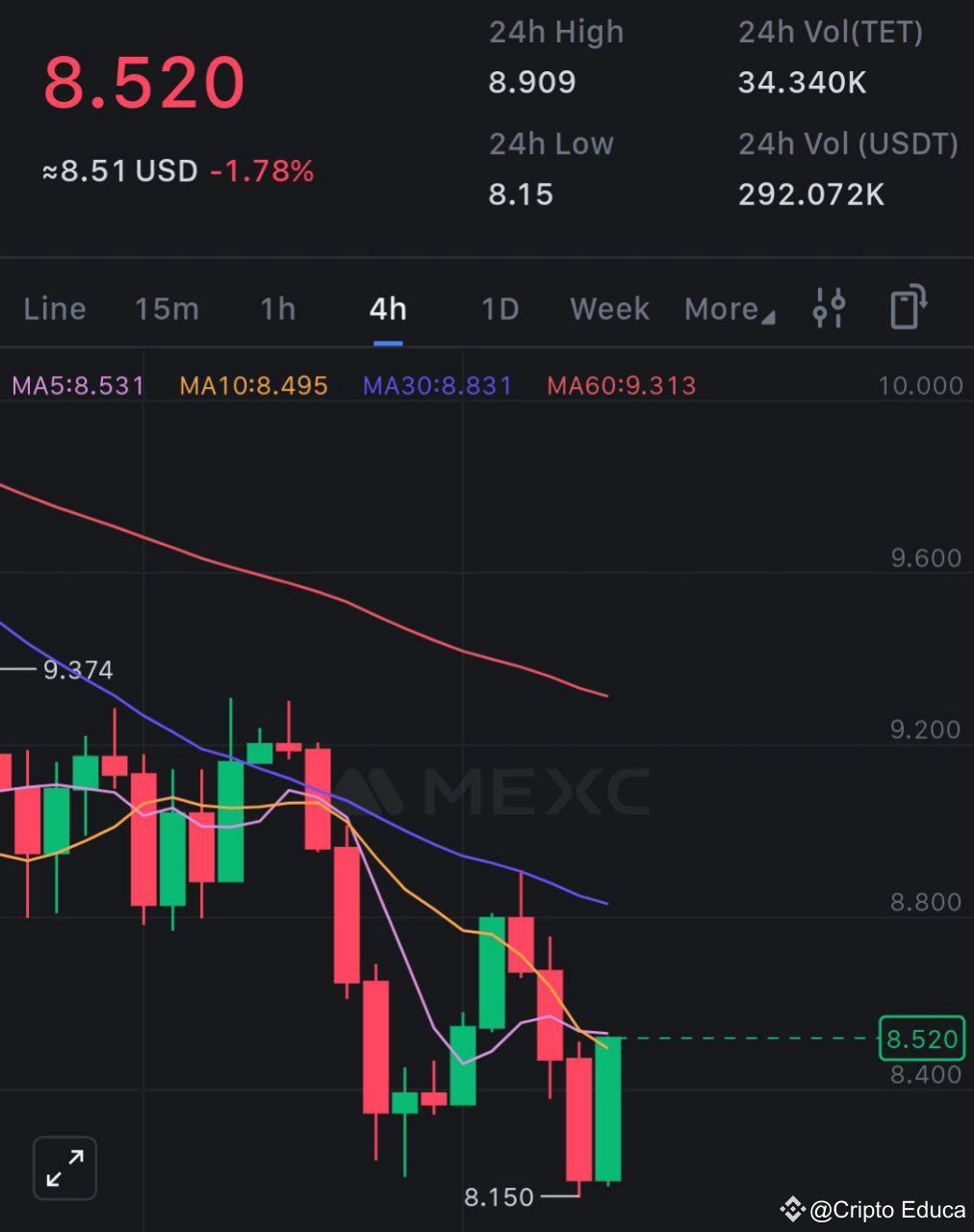Click the -1.78% change percentage
Image resolution: width=974 pixels, height=1232 pixels.
(262, 171)
